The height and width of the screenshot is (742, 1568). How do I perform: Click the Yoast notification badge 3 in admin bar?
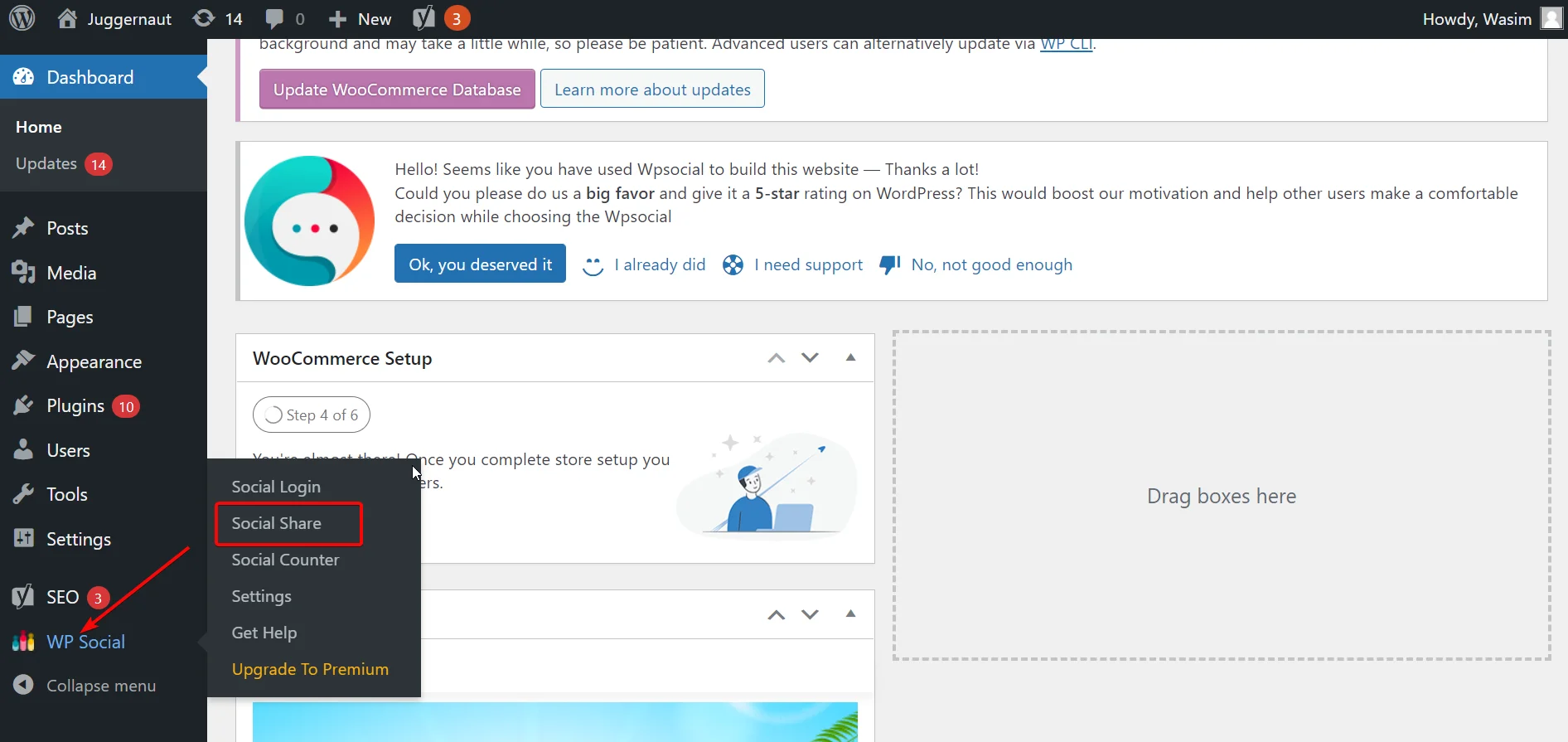pos(457,18)
